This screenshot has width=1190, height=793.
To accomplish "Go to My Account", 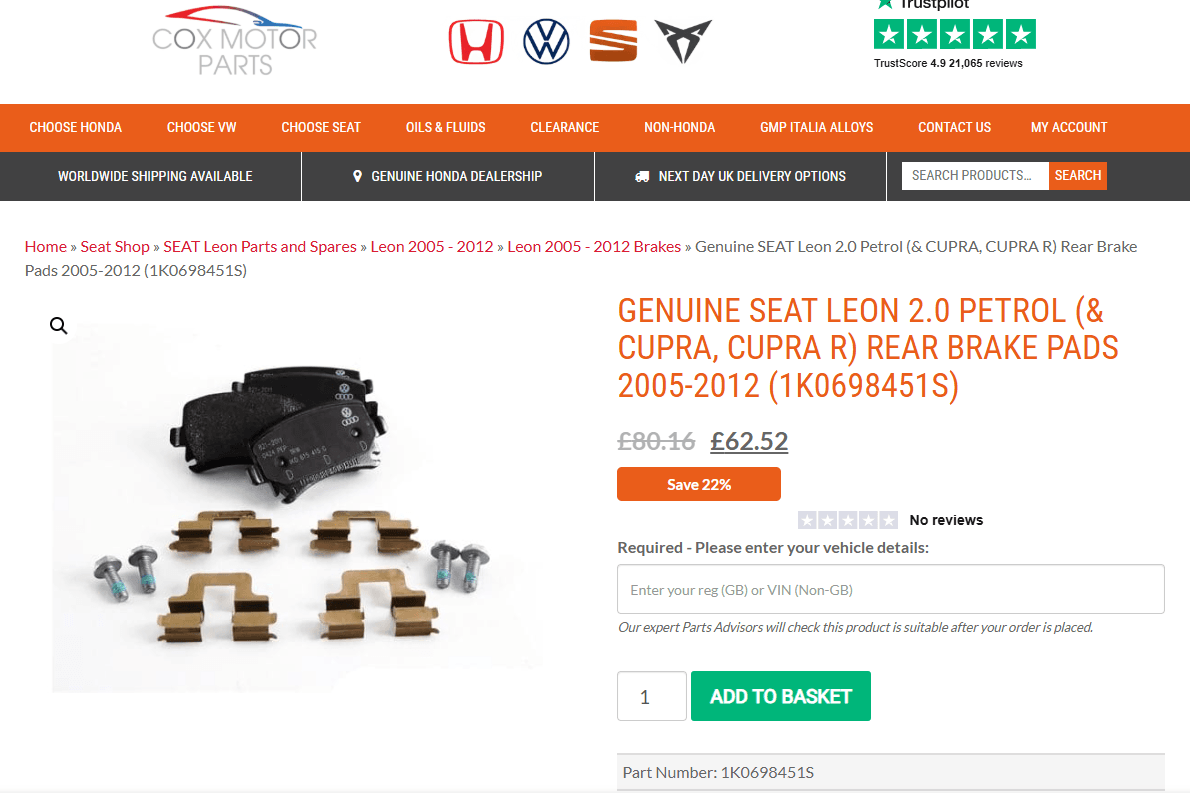I will click(x=1069, y=127).
